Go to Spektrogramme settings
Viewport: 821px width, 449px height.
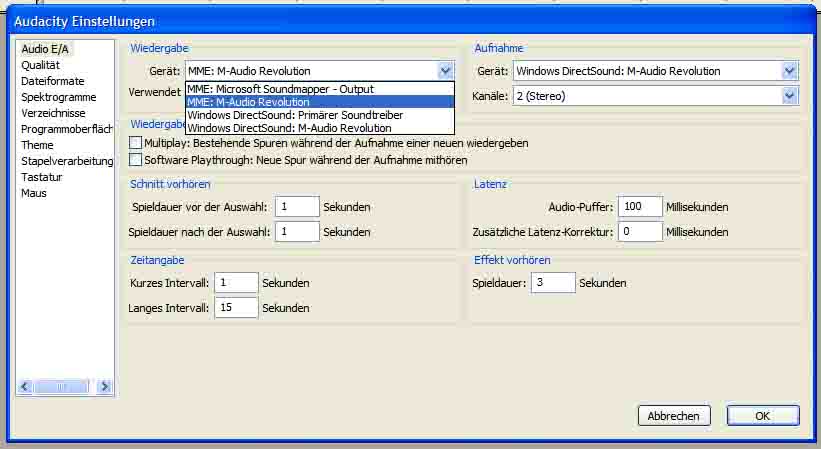[x=59, y=97]
